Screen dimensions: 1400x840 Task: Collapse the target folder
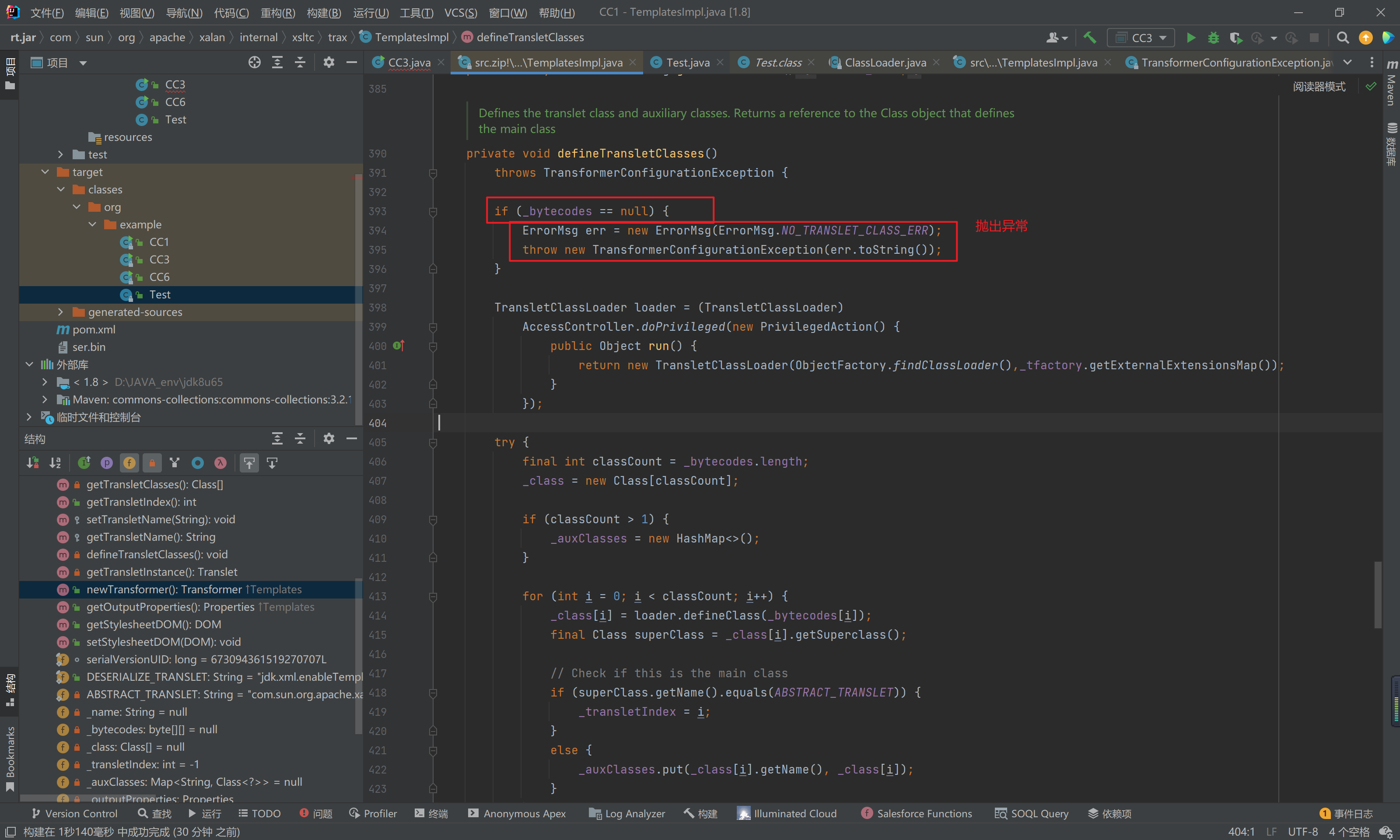coord(45,172)
